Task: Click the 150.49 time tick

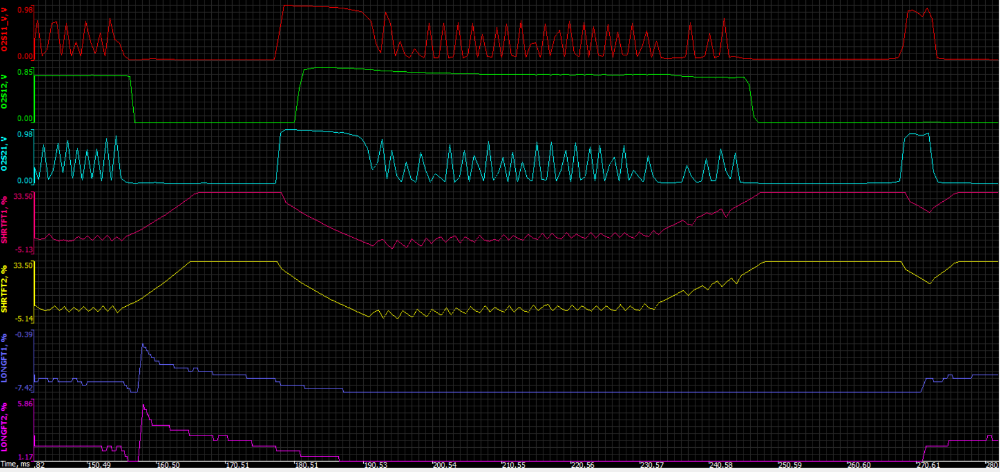Action: click(101, 465)
